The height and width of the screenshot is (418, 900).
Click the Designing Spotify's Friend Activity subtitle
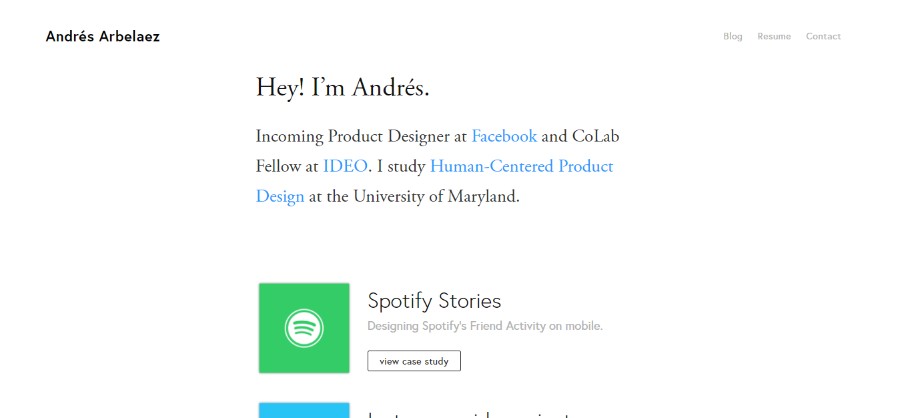tap(485, 326)
